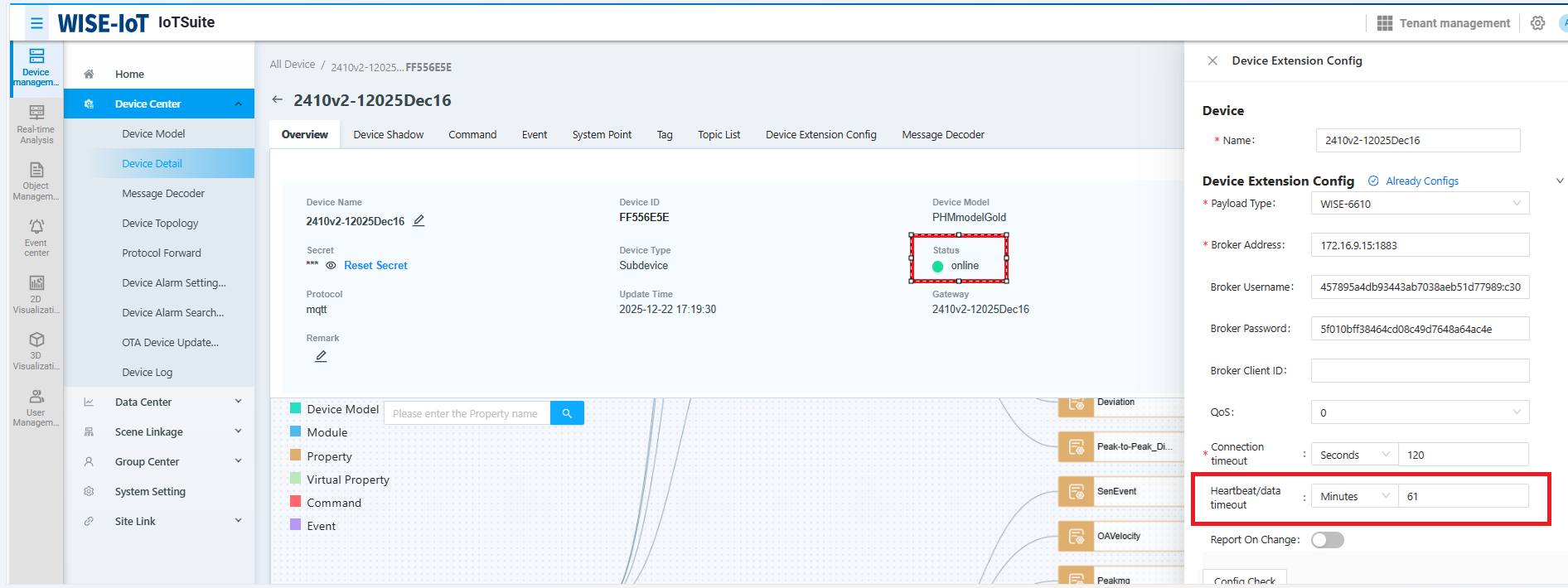Close Device Extension Config panel
Image resolution: width=1568 pixels, height=588 pixels.
[x=1212, y=60]
